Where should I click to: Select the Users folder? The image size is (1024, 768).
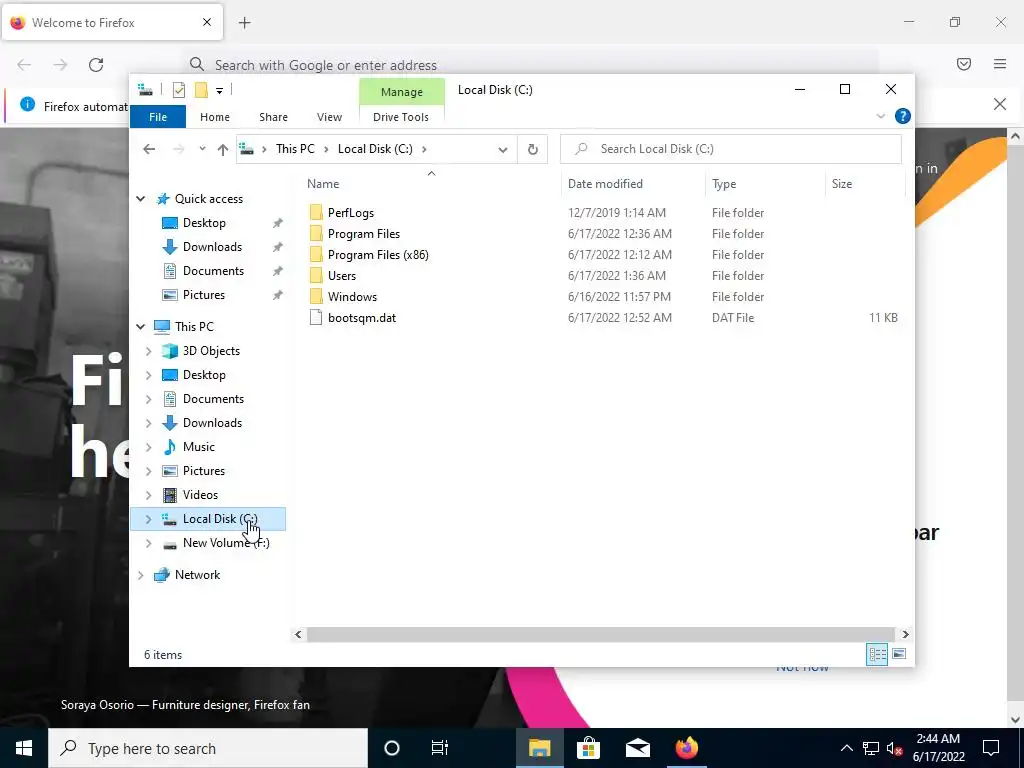[x=342, y=276]
